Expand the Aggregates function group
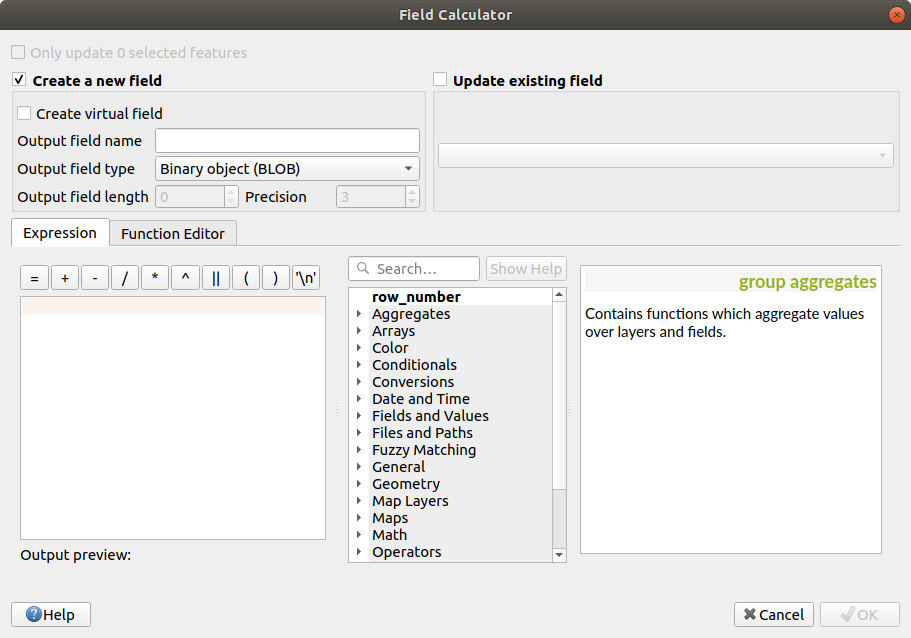911x638 pixels. 359,314
